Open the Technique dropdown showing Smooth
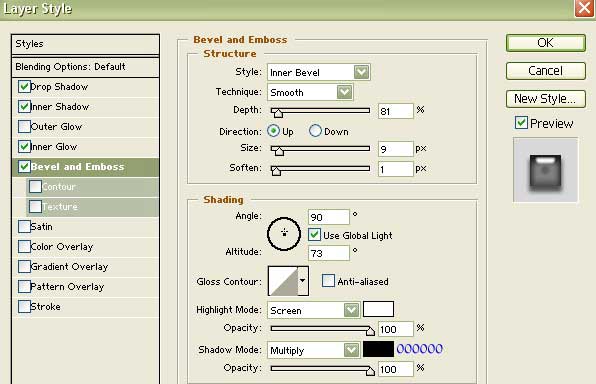 tap(310, 92)
